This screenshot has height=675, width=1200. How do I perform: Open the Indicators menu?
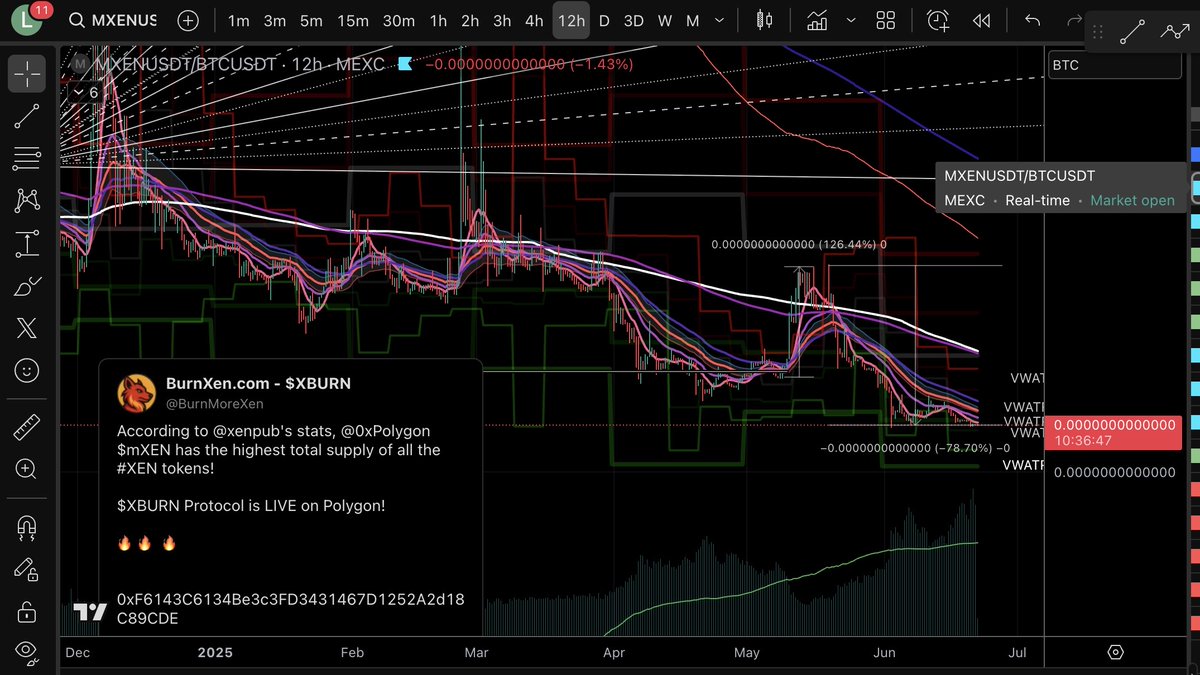(817, 20)
